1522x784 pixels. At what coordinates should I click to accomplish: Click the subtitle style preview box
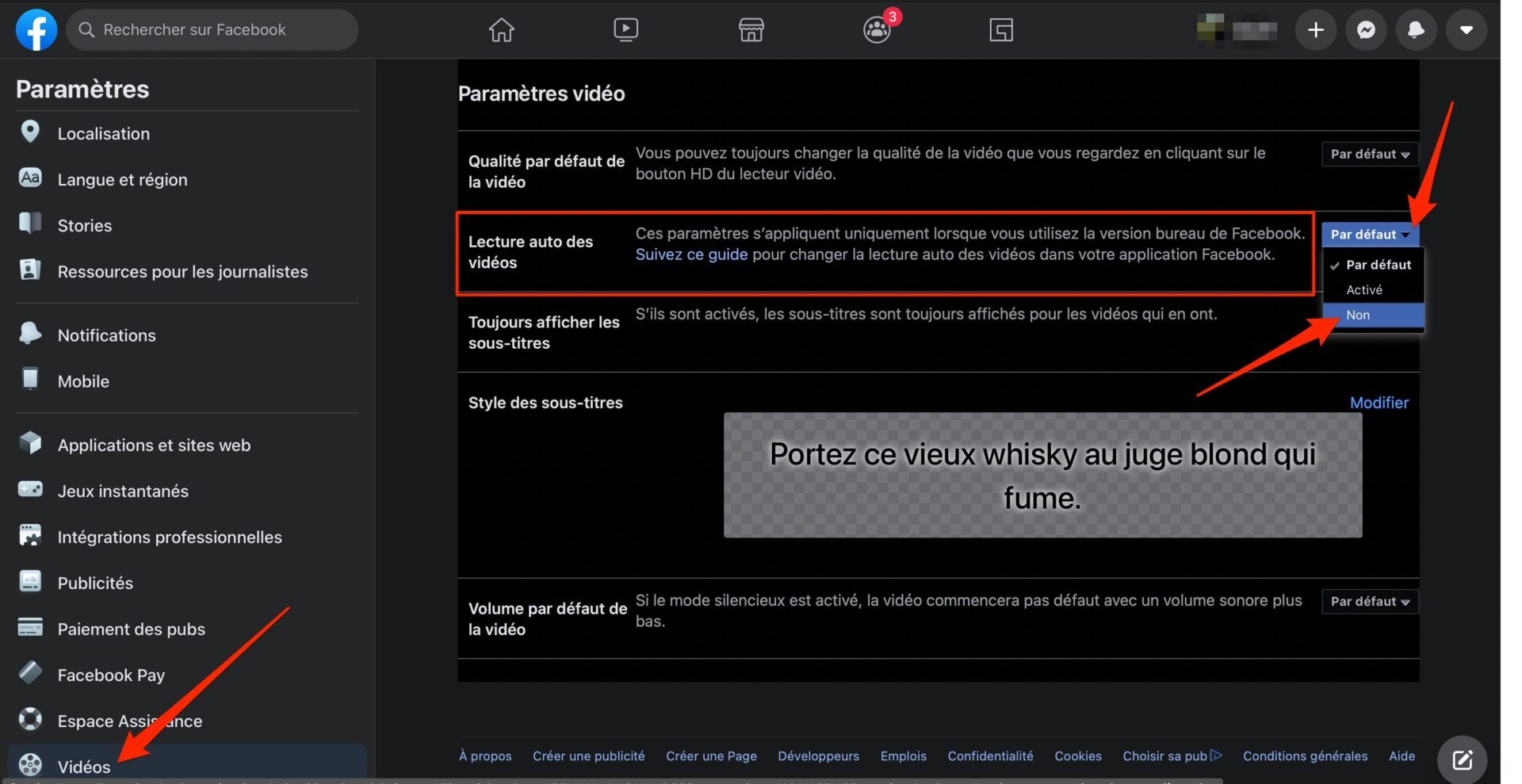coord(1042,476)
